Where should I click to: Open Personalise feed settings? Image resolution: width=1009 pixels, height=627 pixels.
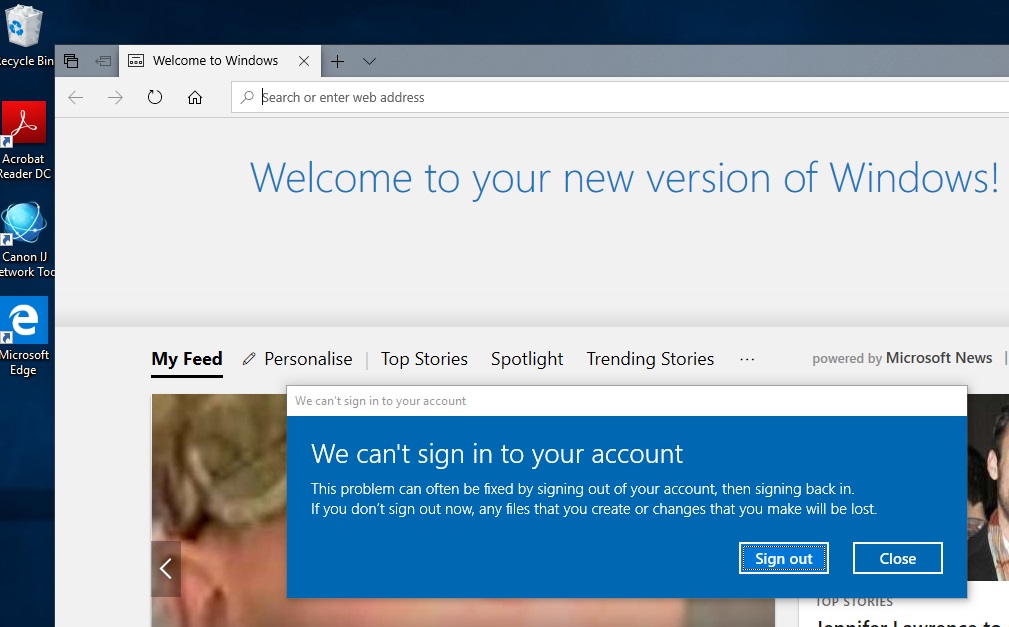click(298, 359)
